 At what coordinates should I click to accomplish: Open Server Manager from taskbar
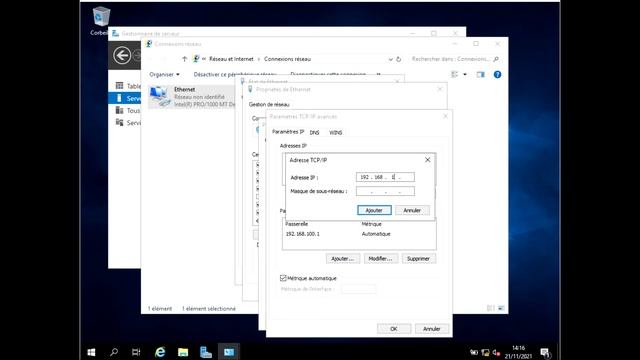point(206,352)
